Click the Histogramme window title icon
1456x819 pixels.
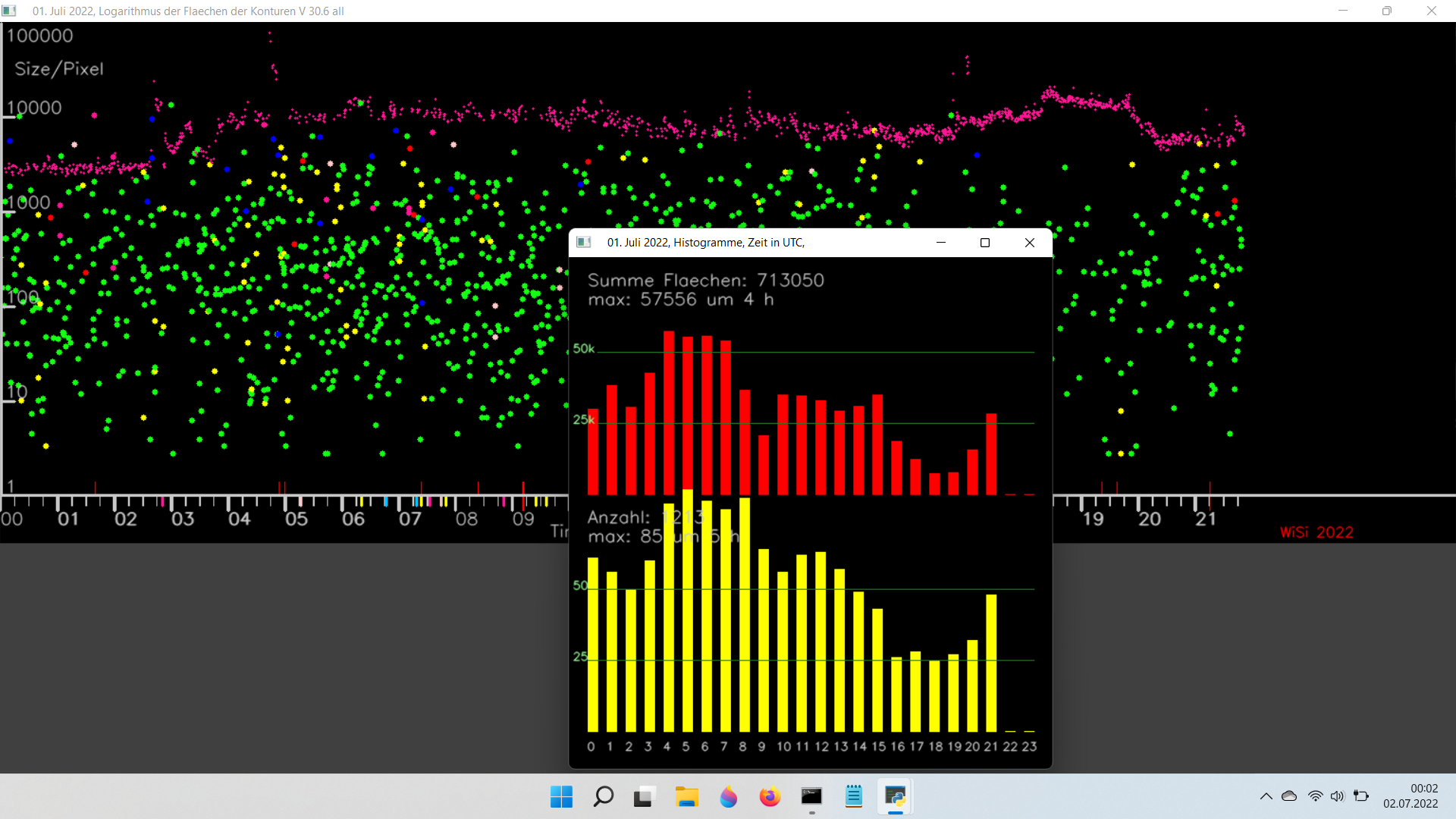584,243
